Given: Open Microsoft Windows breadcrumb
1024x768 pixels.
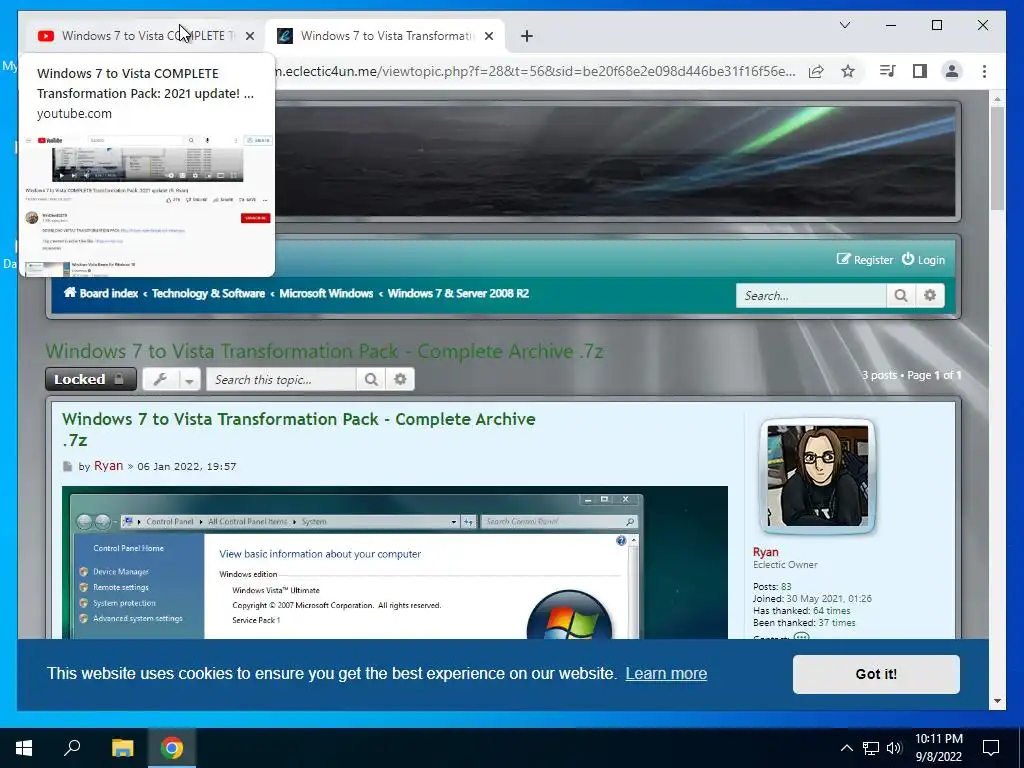Looking at the screenshot, I should tap(326, 293).
